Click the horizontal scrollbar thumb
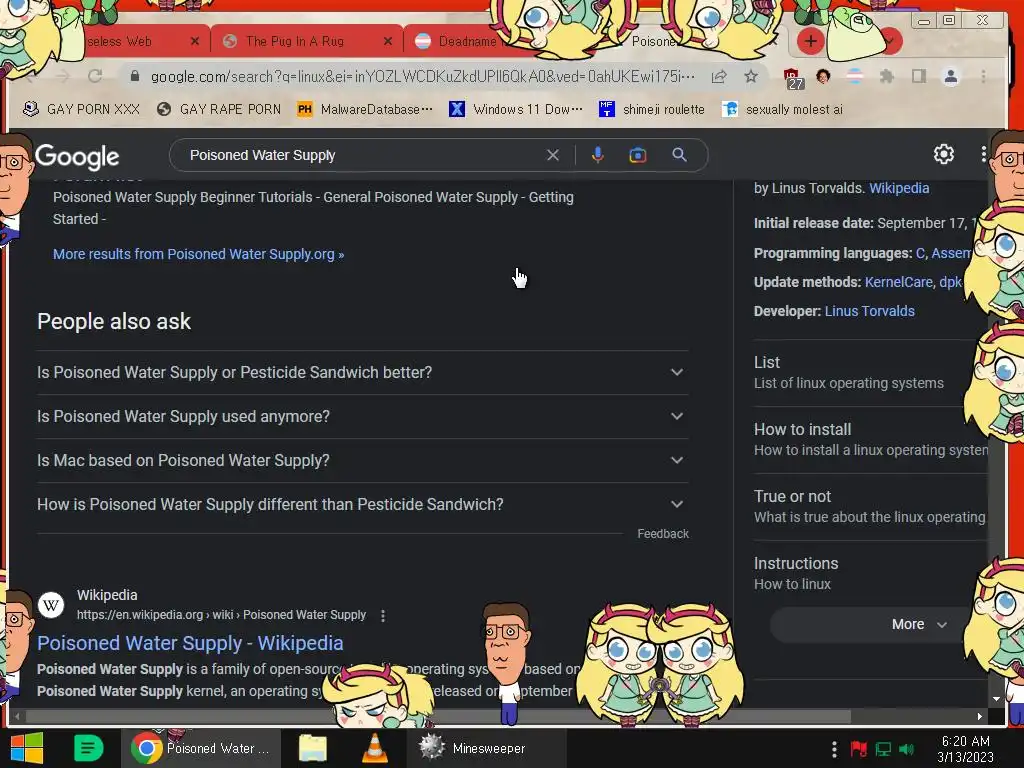 click(x=438, y=716)
